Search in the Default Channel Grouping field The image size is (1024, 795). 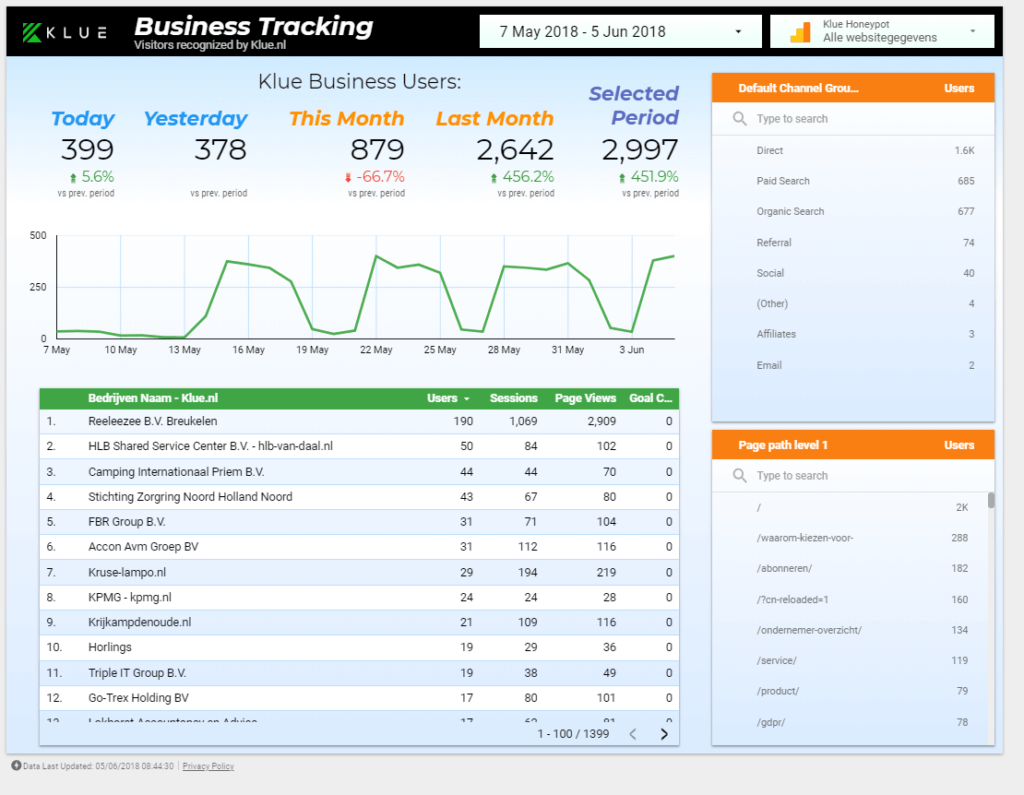(x=853, y=118)
